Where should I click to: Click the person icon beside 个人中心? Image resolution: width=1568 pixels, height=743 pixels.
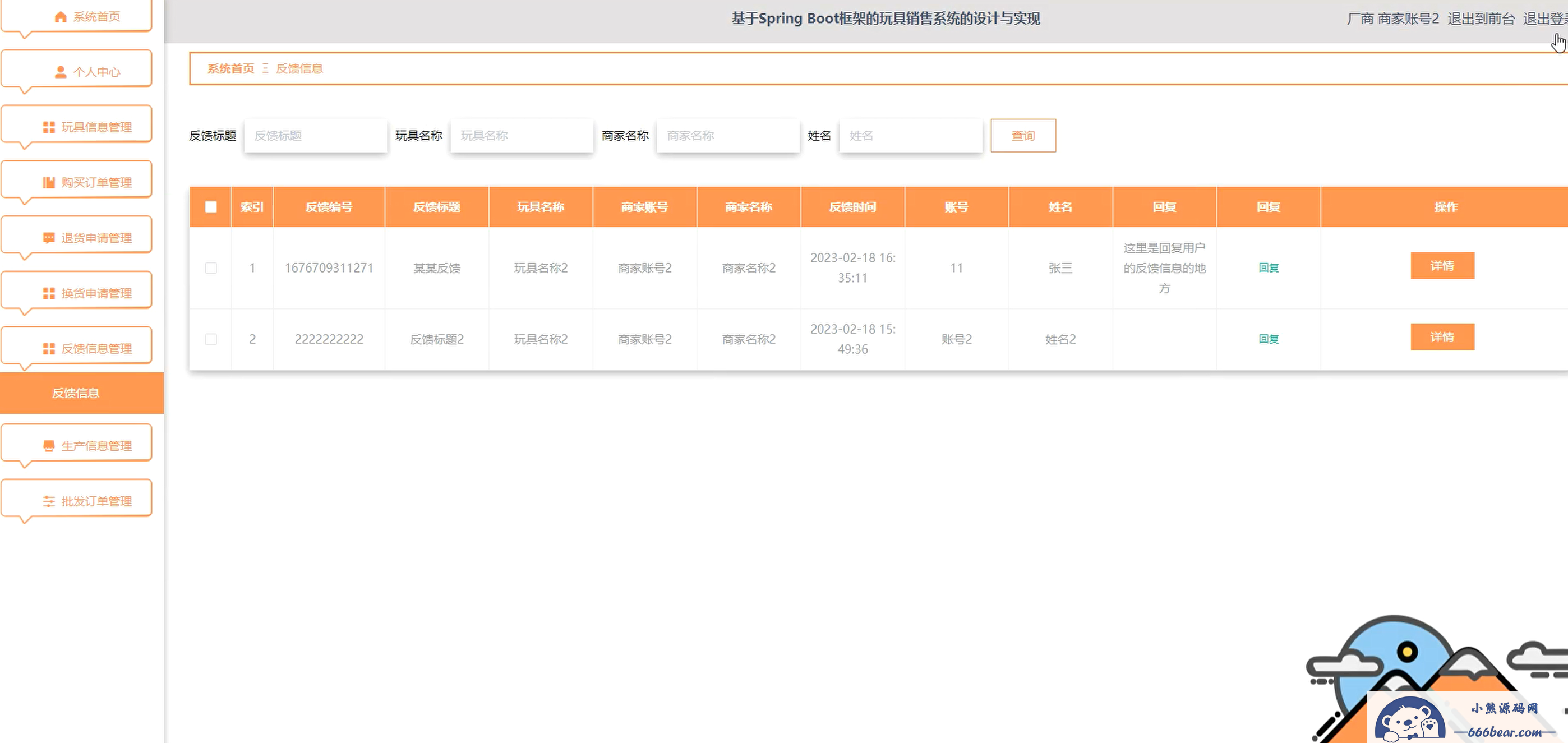coord(60,72)
